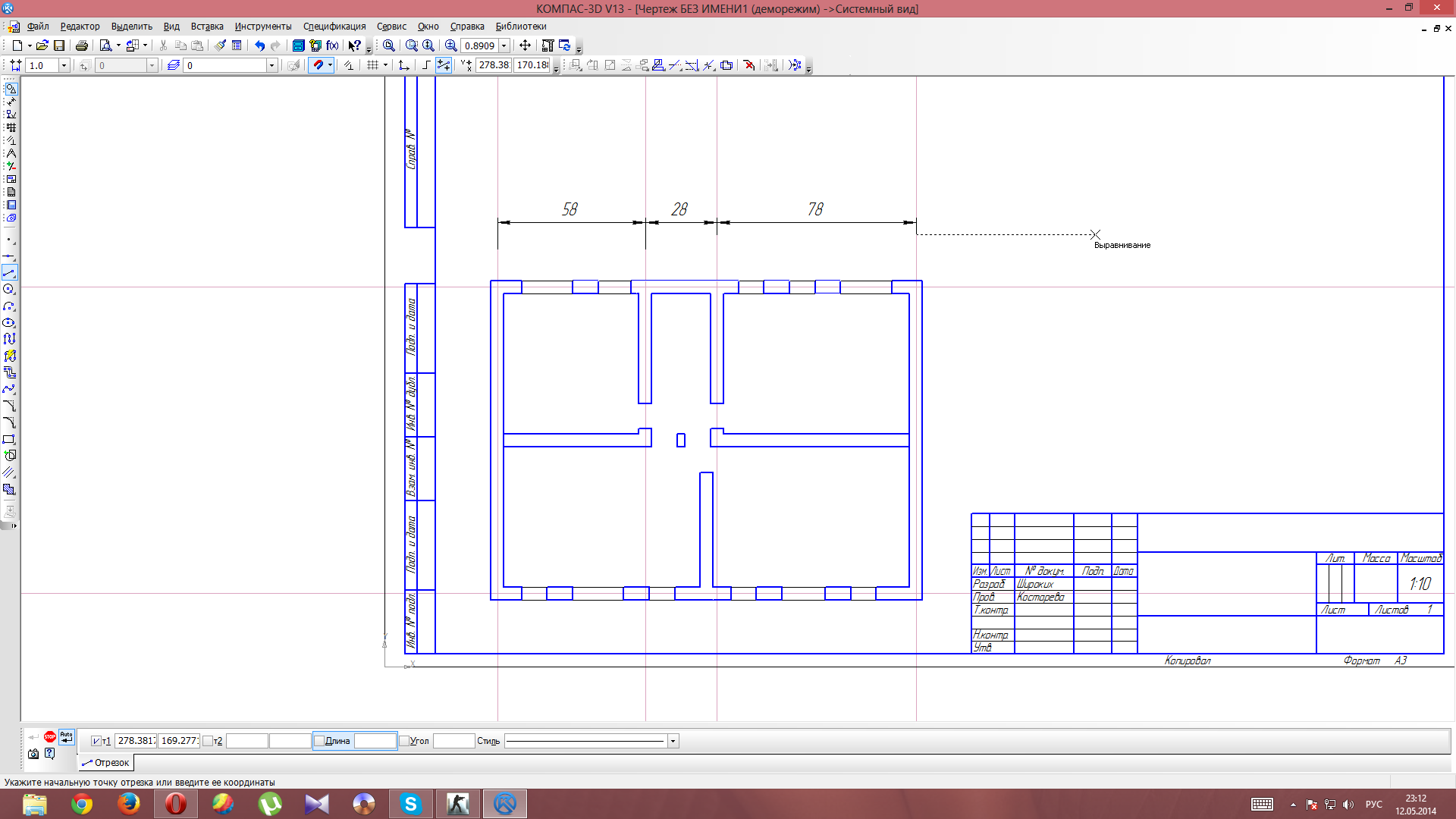Open Firefox from the taskbar
Viewport: 1456px width, 819px height.
[129, 804]
